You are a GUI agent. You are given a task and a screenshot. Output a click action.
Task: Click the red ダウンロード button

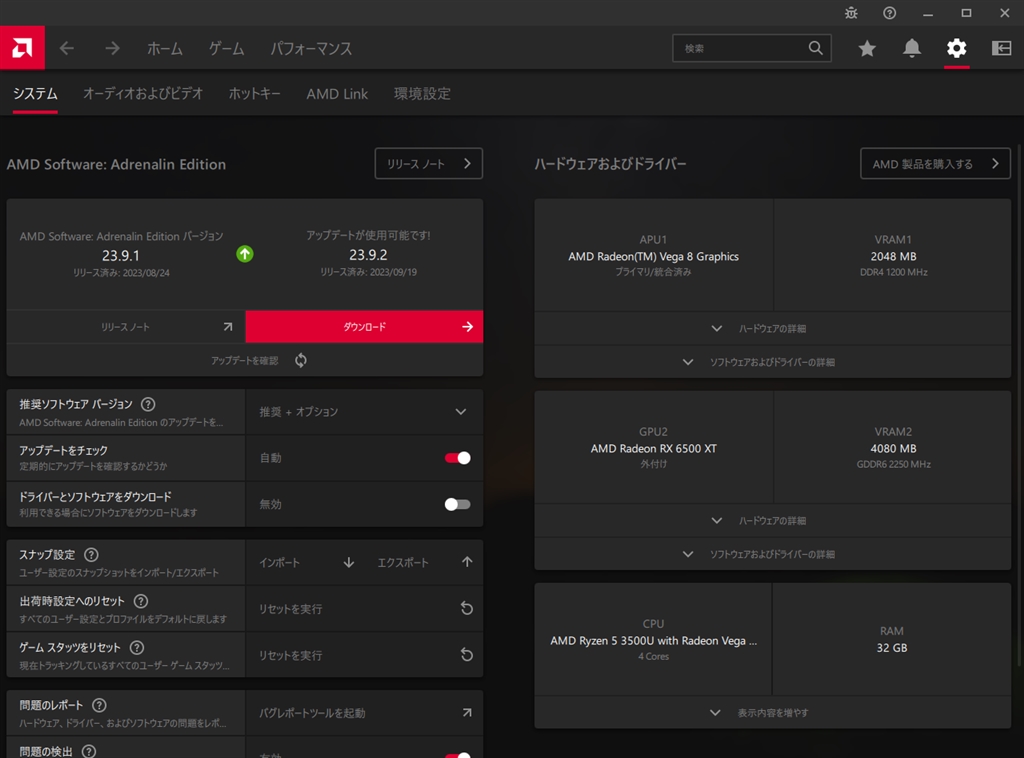(364, 326)
